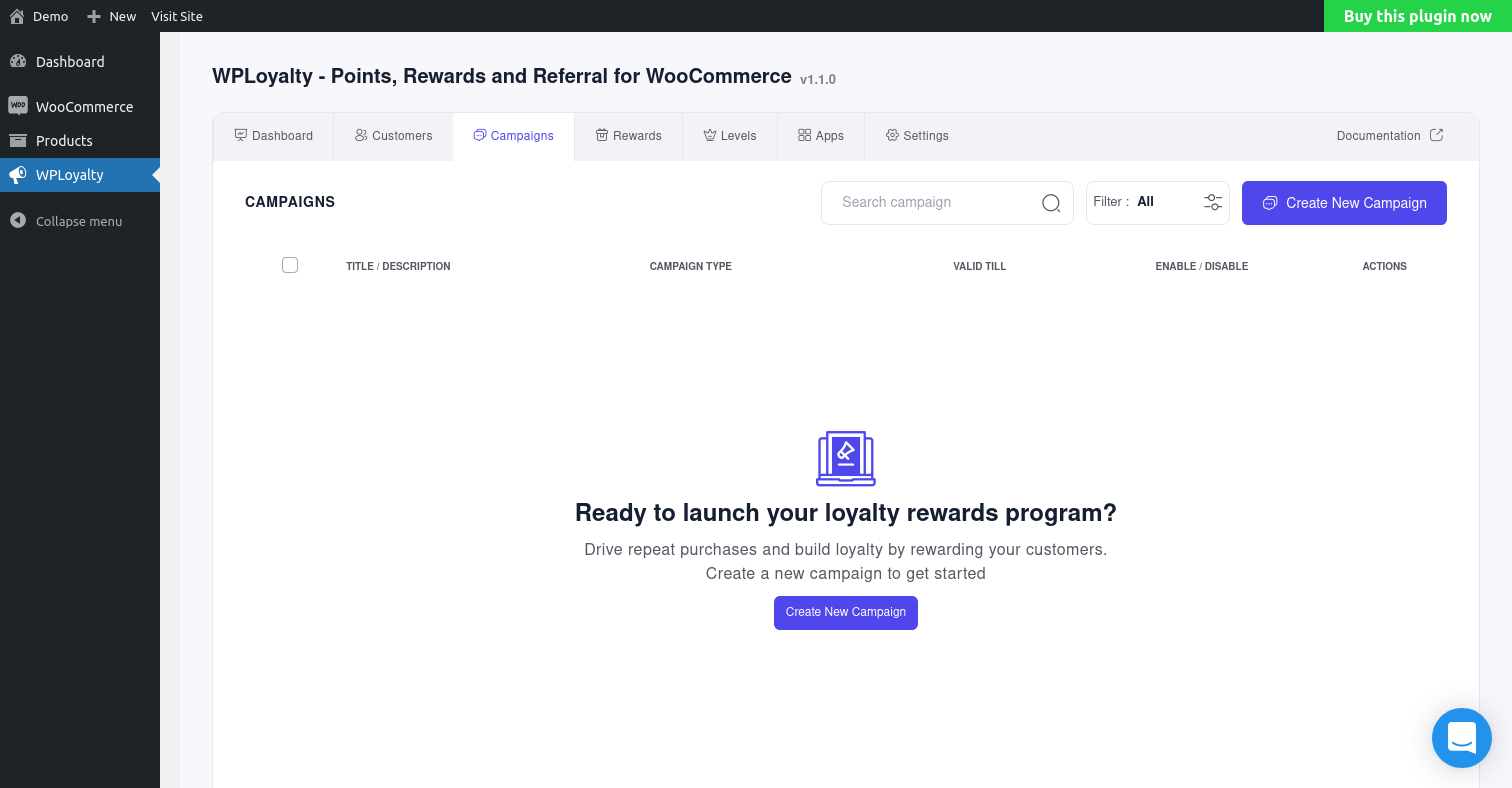Click the Customers tab people icon

click(361, 135)
